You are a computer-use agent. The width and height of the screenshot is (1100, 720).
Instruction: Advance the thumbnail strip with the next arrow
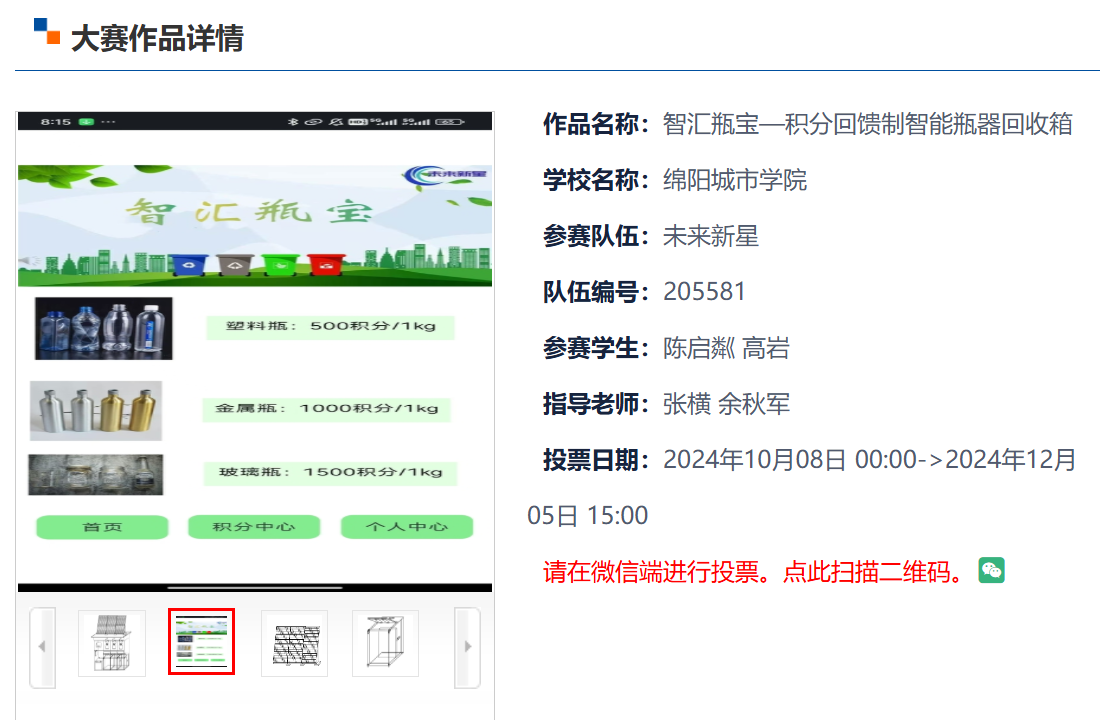(466, 647)
